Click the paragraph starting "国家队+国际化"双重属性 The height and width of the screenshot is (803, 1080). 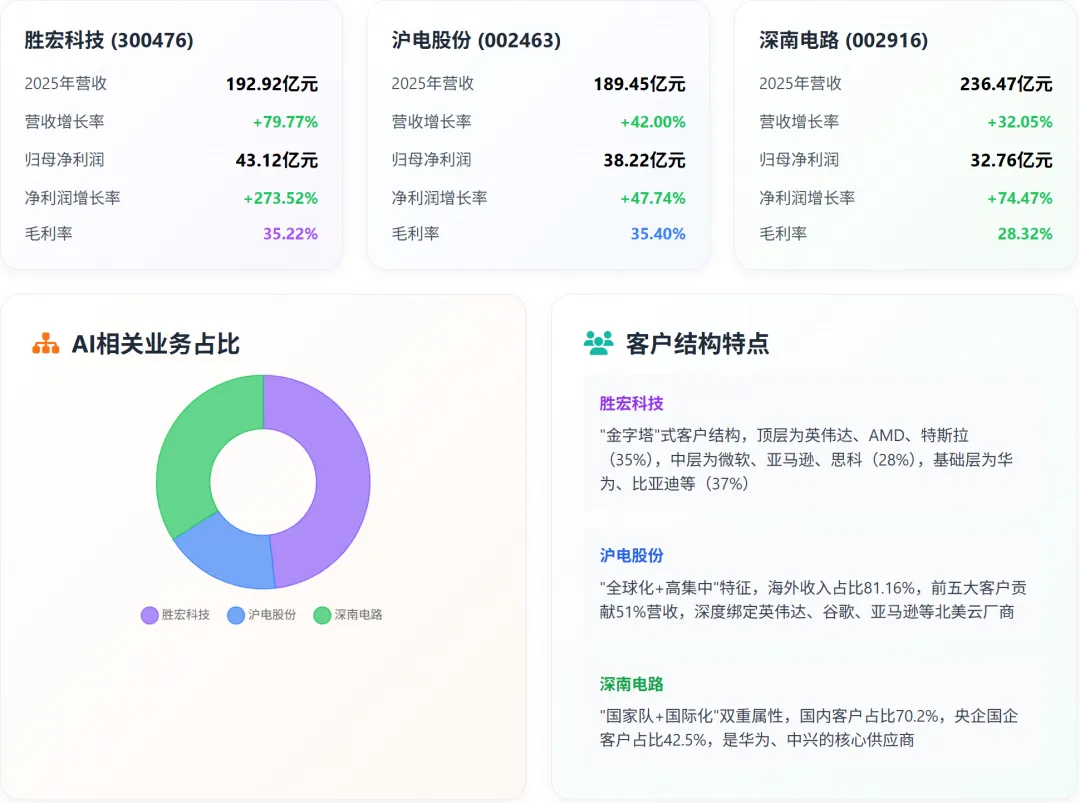[809, 728]
